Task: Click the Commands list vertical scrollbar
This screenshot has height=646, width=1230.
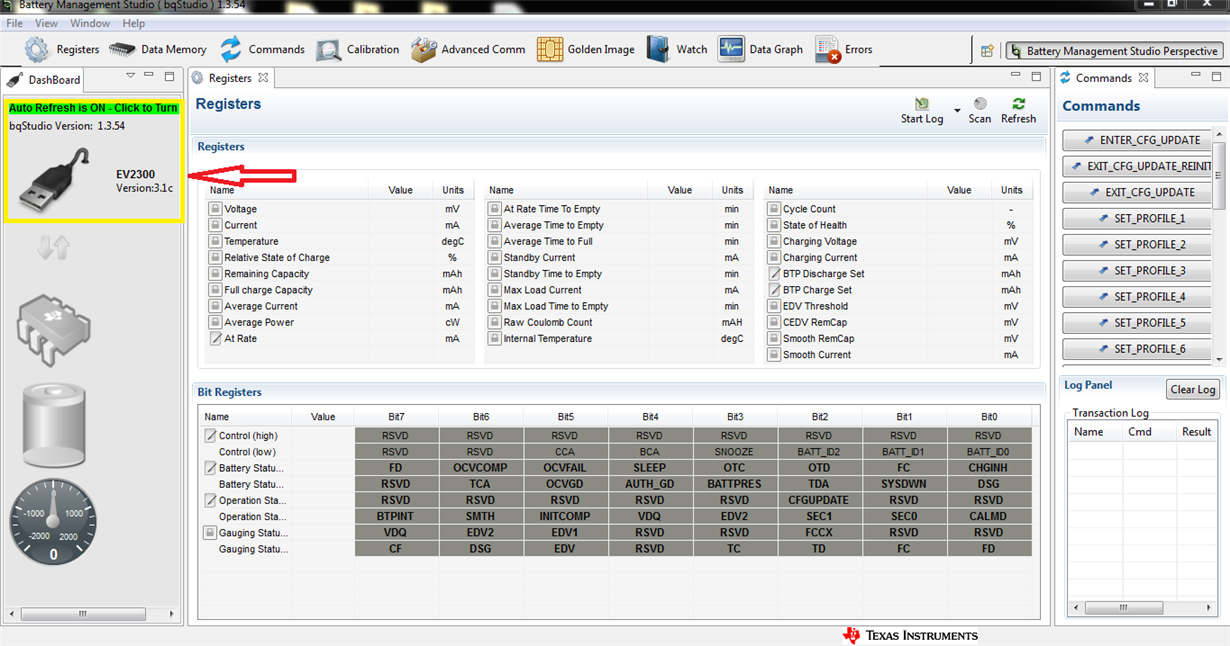Action: [x=1220, y=245]
